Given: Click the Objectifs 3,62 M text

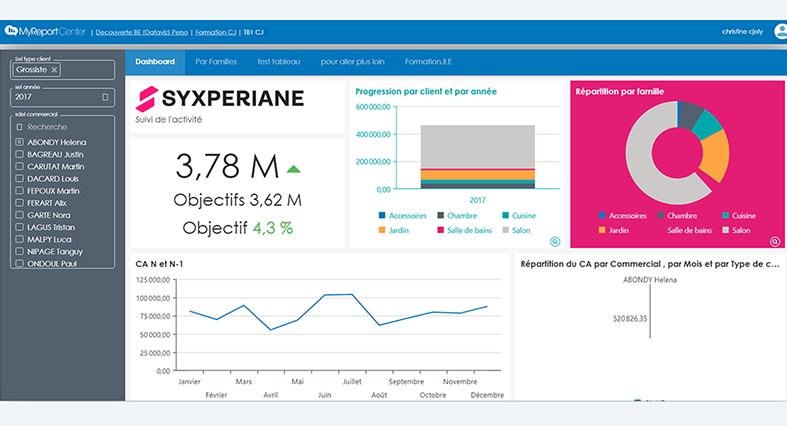Looking at the screenshot, I should pyautogui.click(x=237, y=200).
